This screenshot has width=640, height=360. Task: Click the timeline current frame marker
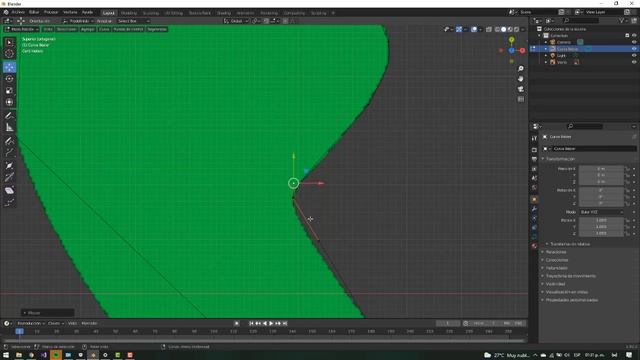point(20,331)
